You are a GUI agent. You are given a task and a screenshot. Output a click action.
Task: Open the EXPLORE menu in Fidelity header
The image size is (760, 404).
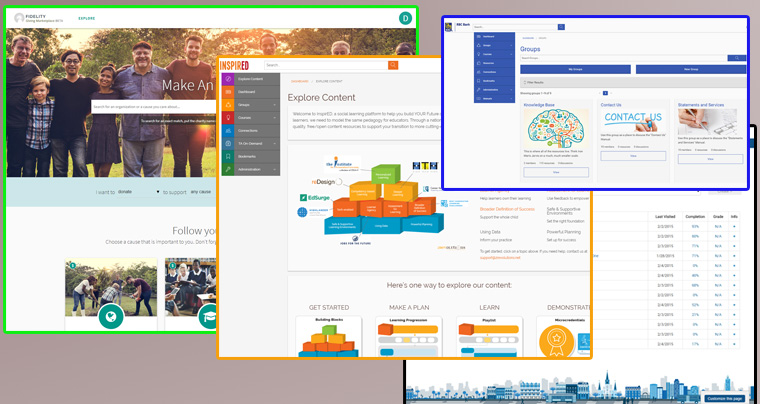(x=87, y=18)
